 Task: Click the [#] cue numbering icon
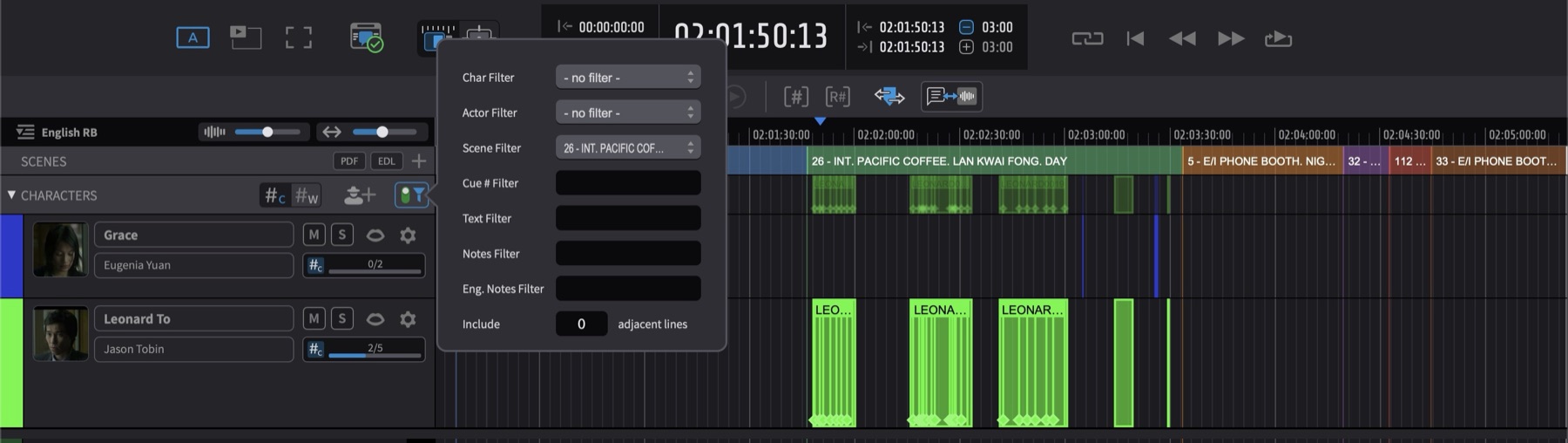point(796,96)
